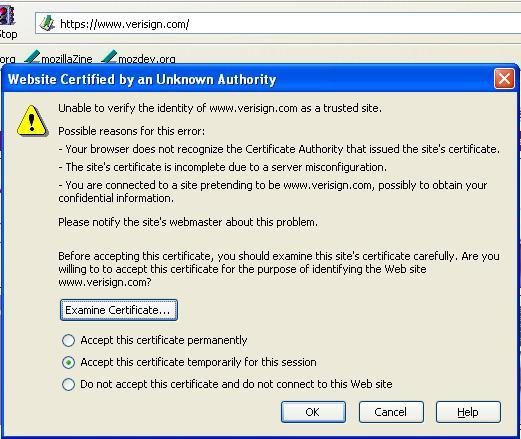Click the partially visible .org bookmark
The height and width of the screenshot is (439, 521).
(7, 59)
